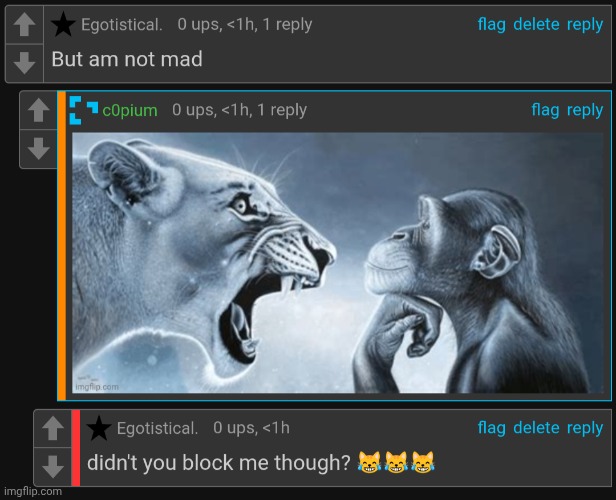Flag the "But am not mad" comment
The width and height of the screenshot is (616, 500).
click(x=491, y=24)
